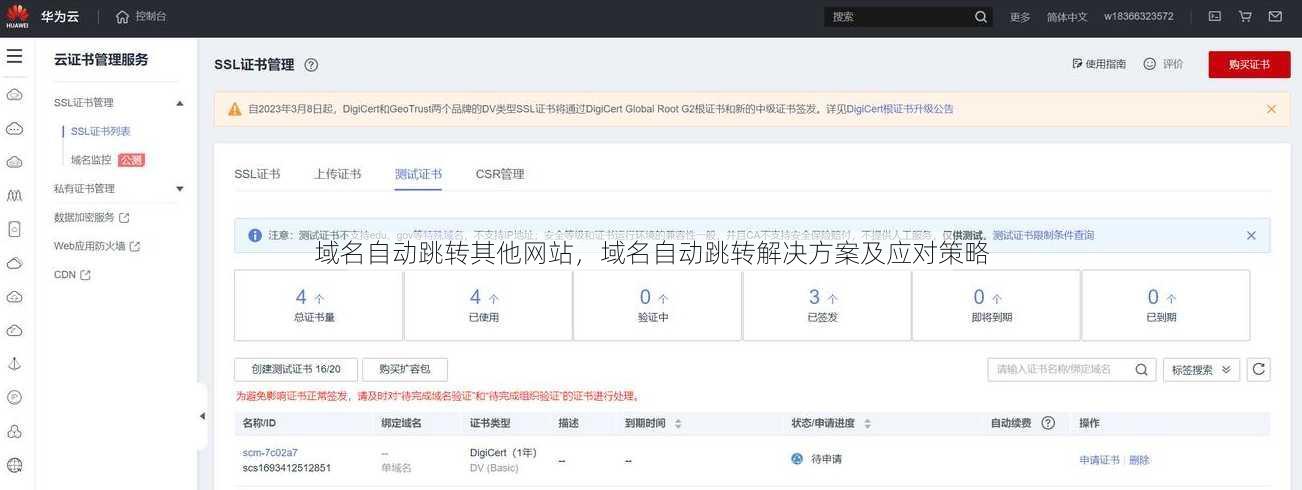Screen dimensions: 1302x490
Task: Click the three-circles icon in left rail
Action: [14, 431]
